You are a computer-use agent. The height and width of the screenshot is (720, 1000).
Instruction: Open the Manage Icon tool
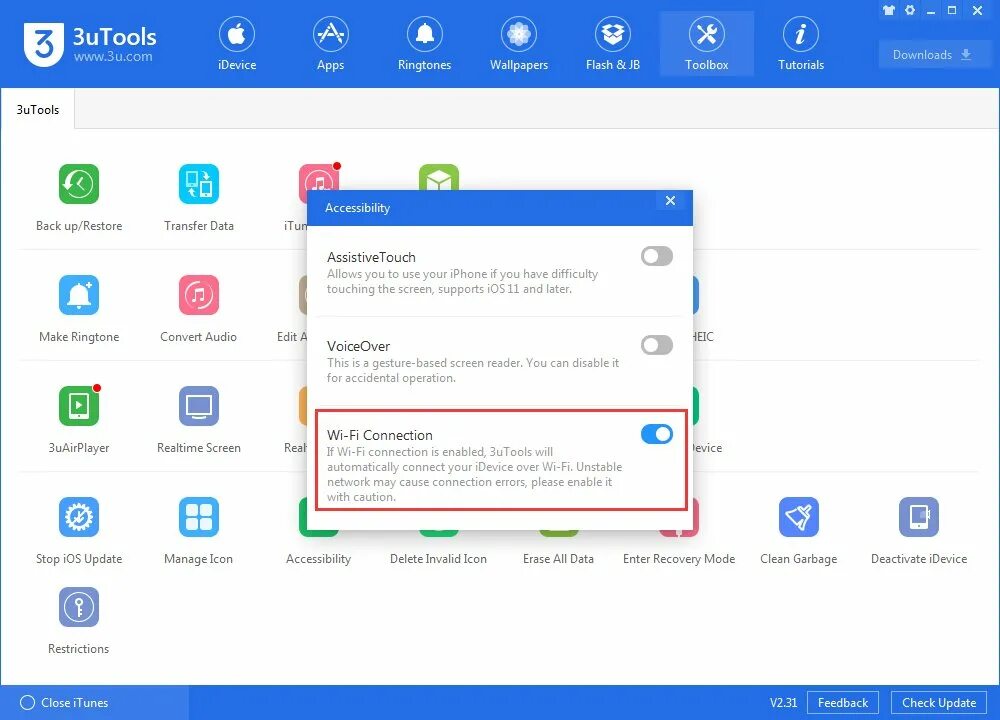click(199, 517)
